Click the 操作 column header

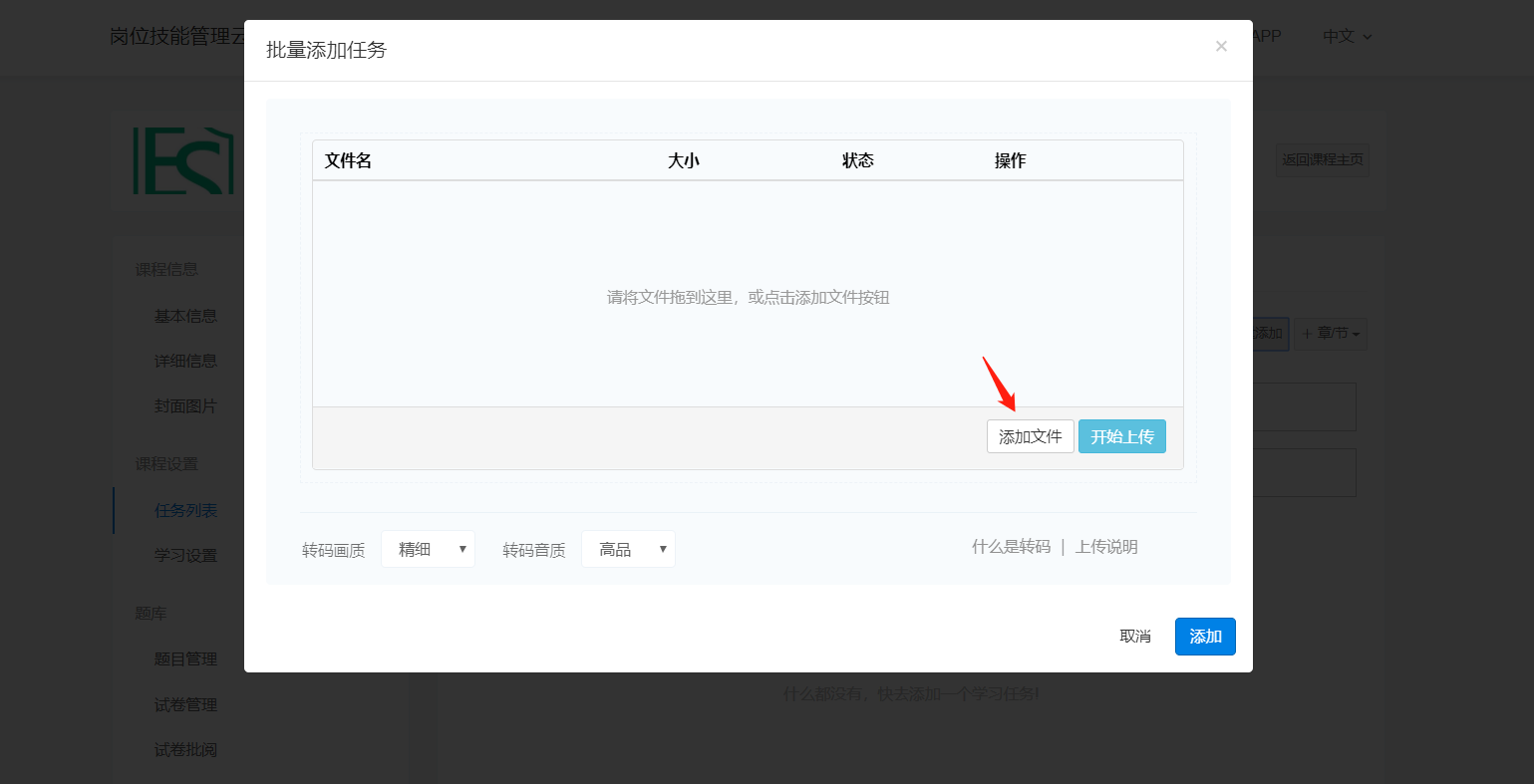pos(1010,160)
